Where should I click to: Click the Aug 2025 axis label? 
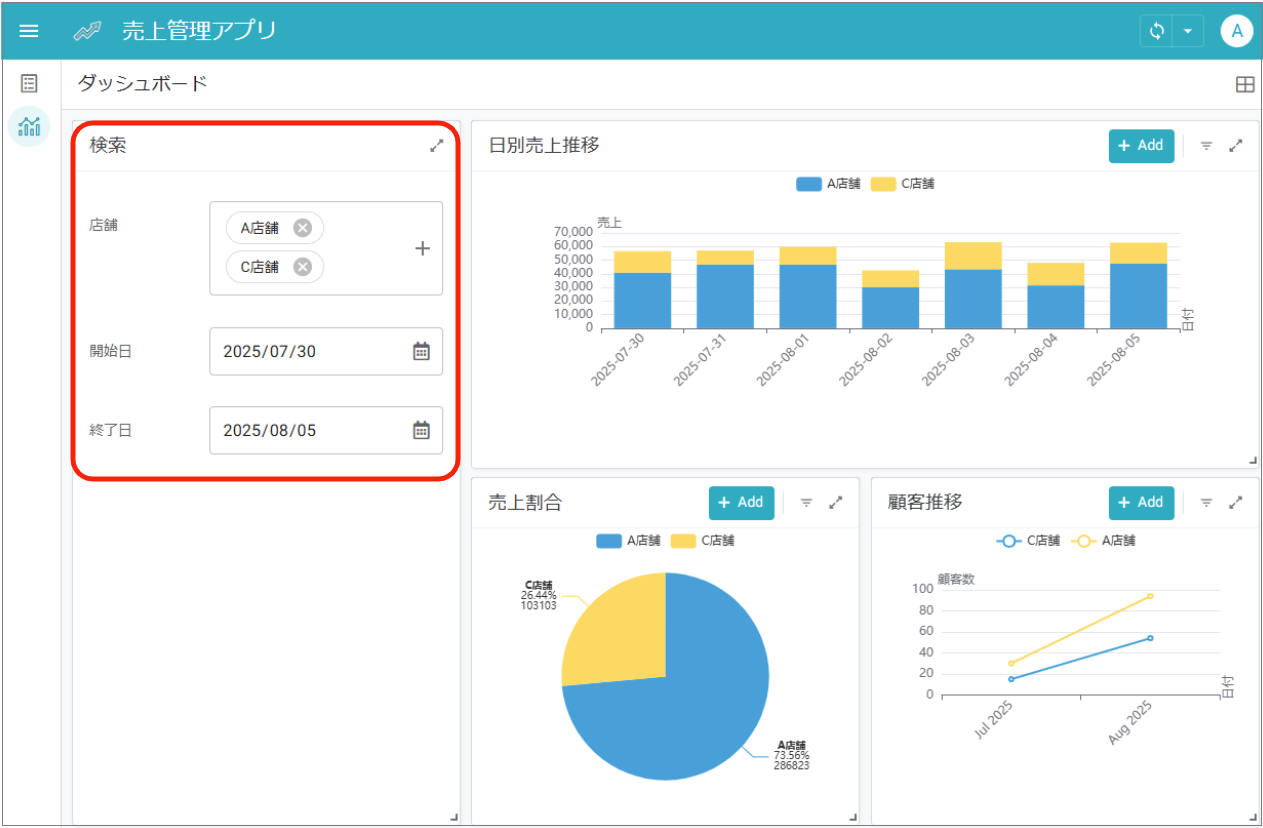click(x=1130, y=722)
